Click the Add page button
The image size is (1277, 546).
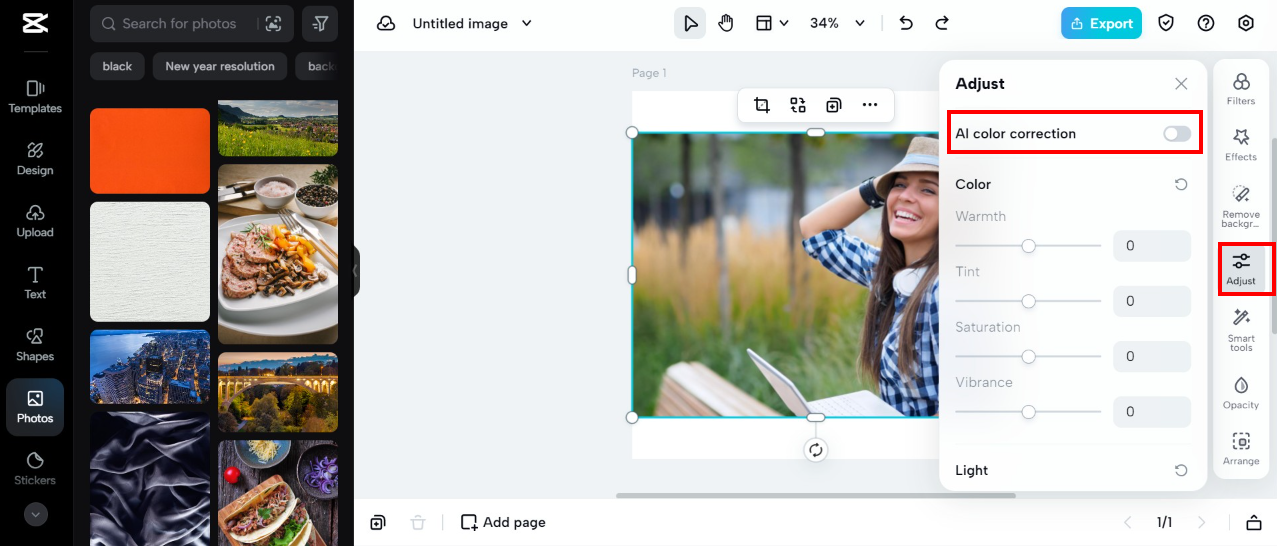[503, 522]
